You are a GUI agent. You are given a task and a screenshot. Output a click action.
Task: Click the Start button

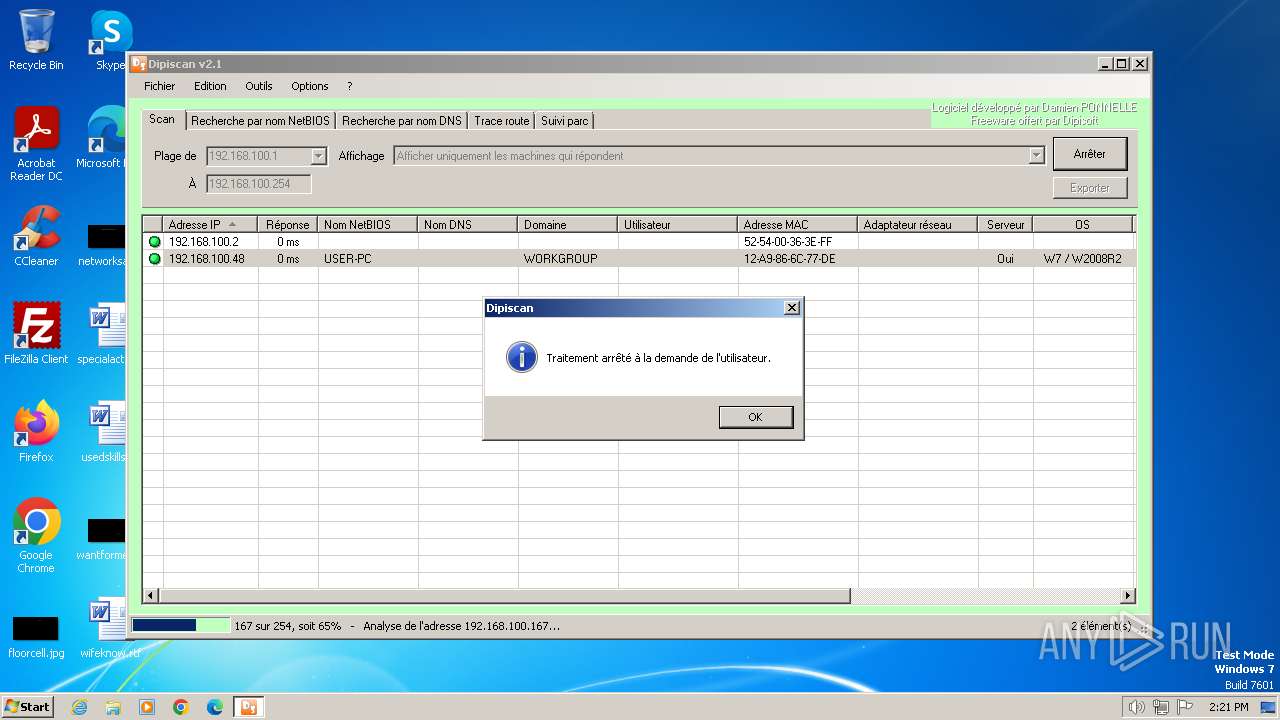coord(28,707)
